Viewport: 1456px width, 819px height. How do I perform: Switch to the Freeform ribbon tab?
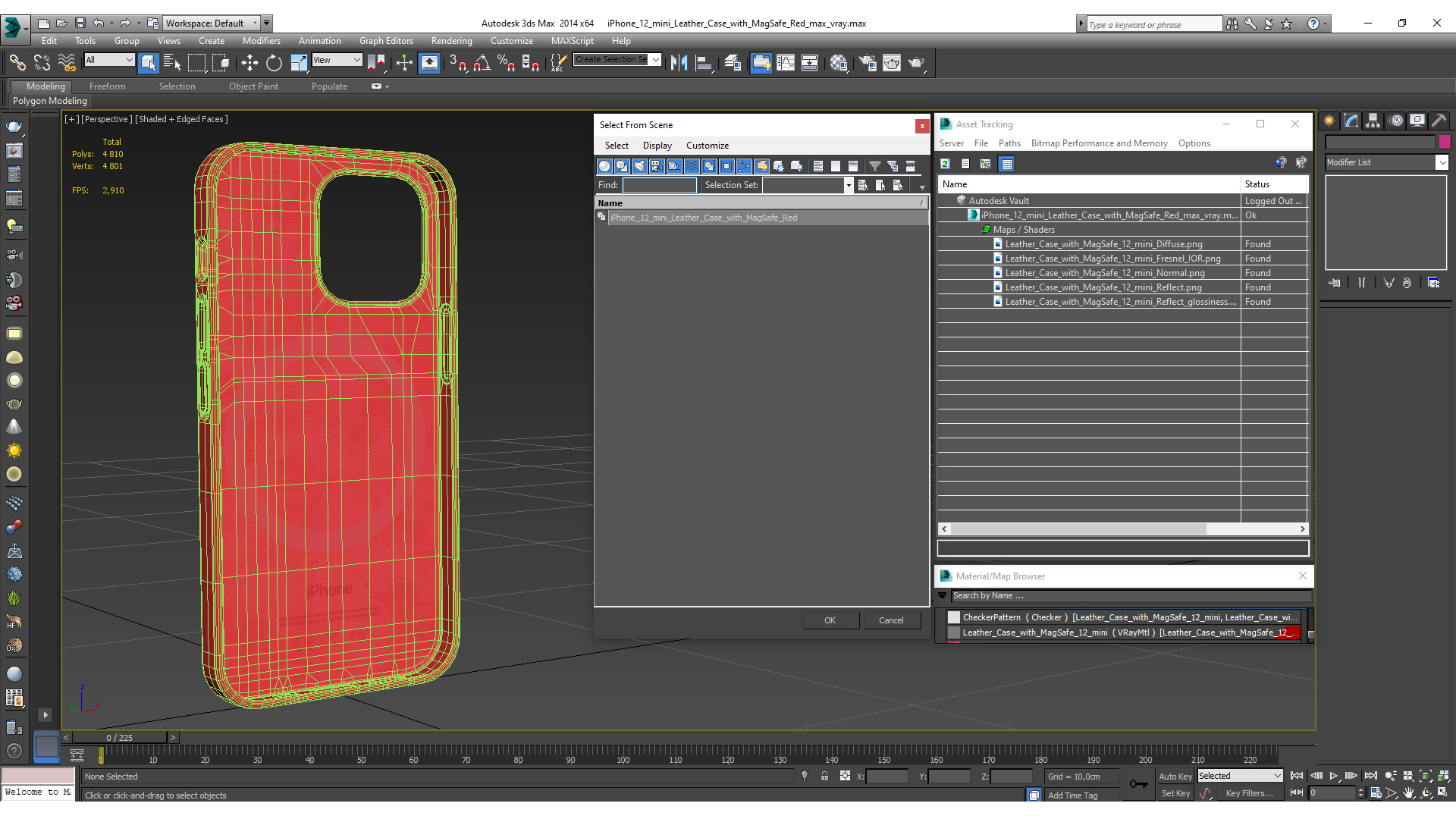click(107, 86)
